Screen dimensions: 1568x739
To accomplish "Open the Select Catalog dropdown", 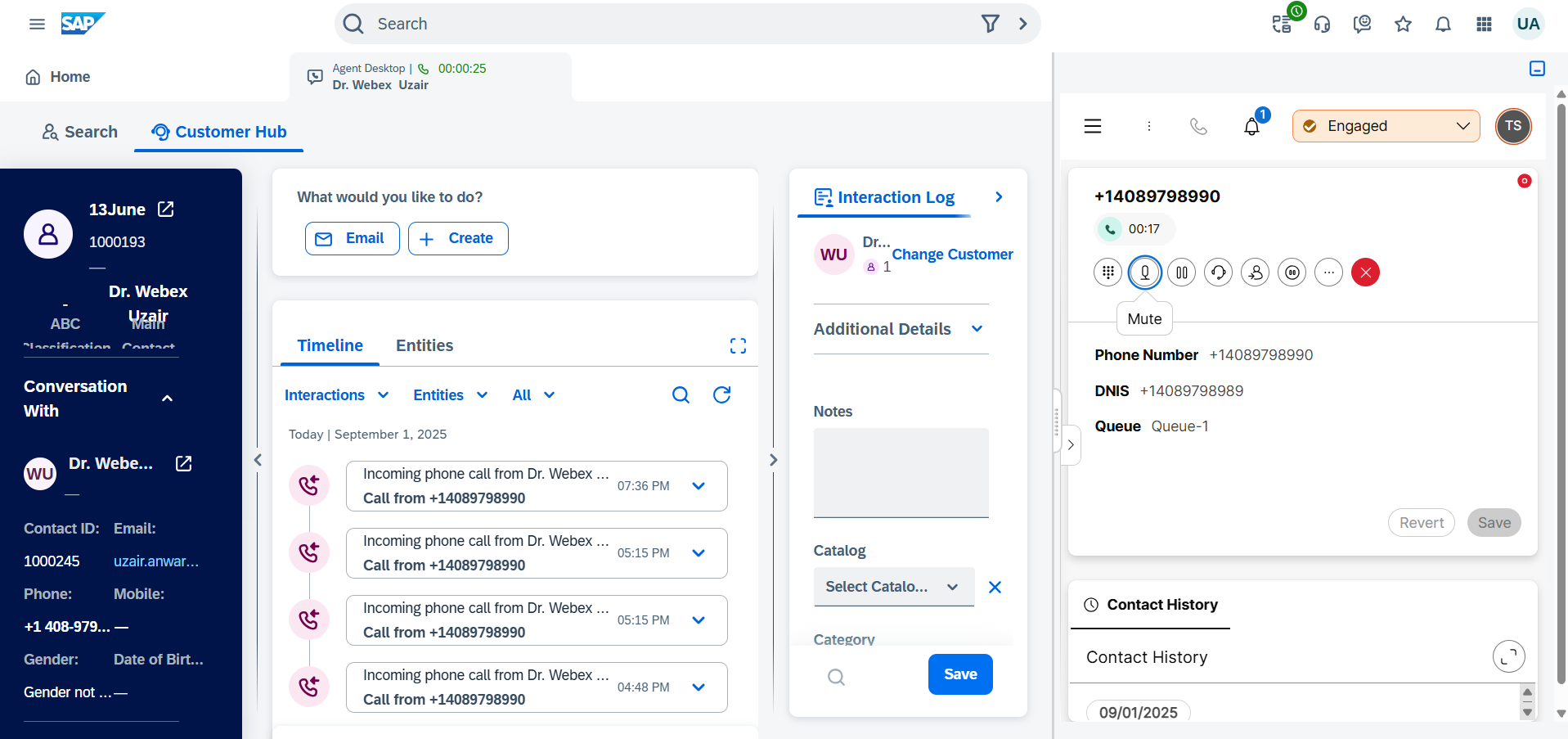I will pyautogui.click(x=893, y=587).
